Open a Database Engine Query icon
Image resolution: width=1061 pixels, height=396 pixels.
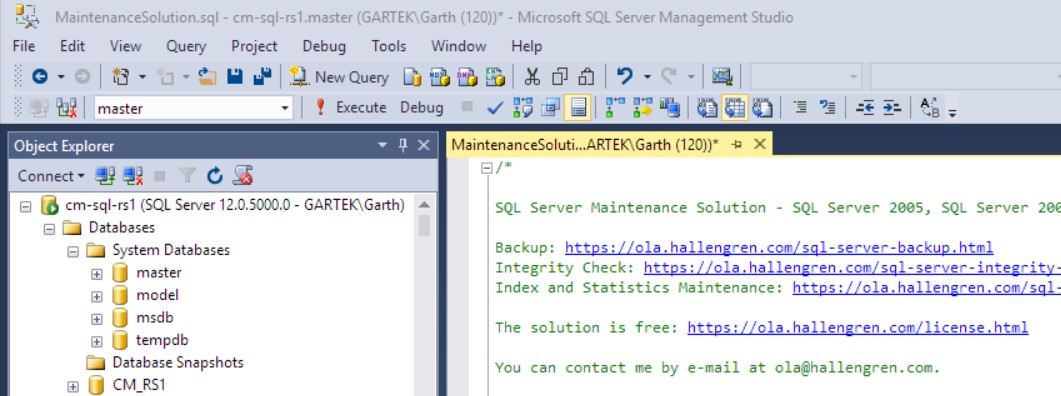click(411, 78)
